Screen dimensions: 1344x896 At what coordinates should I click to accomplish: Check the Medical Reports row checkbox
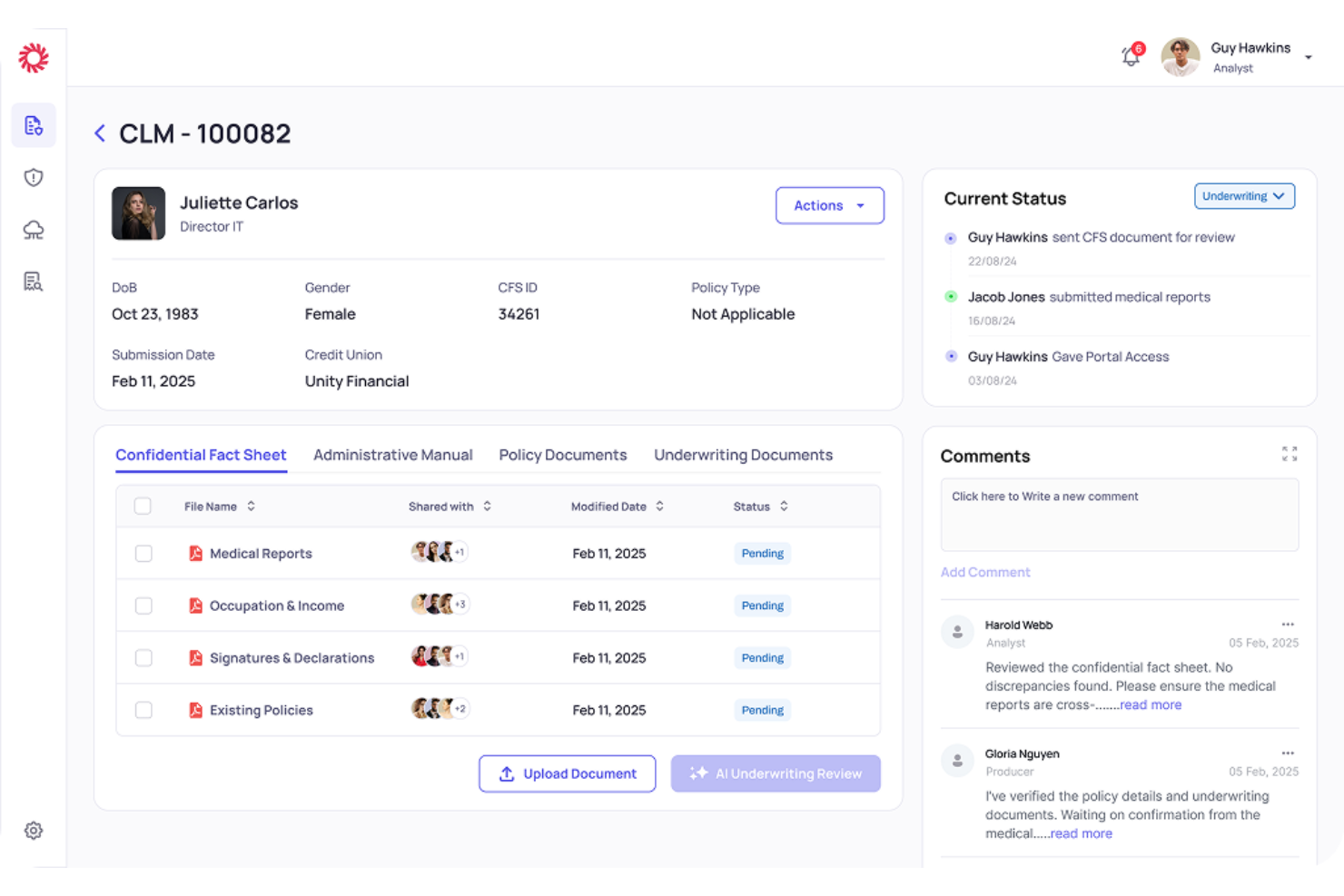tap(143, 553)
